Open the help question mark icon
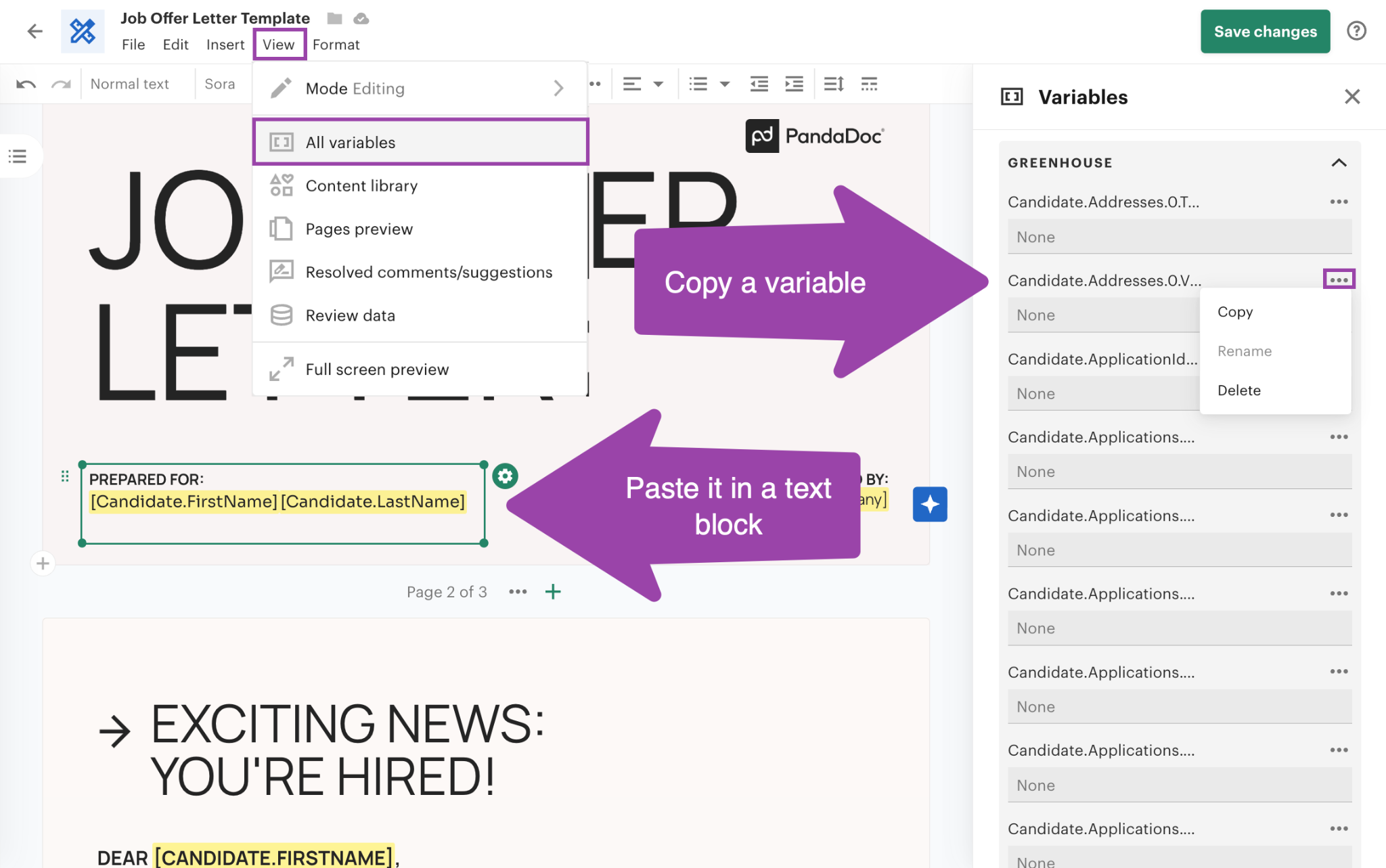The height and width of the screenshot is (868, 1386). [x=1356, y=31]
